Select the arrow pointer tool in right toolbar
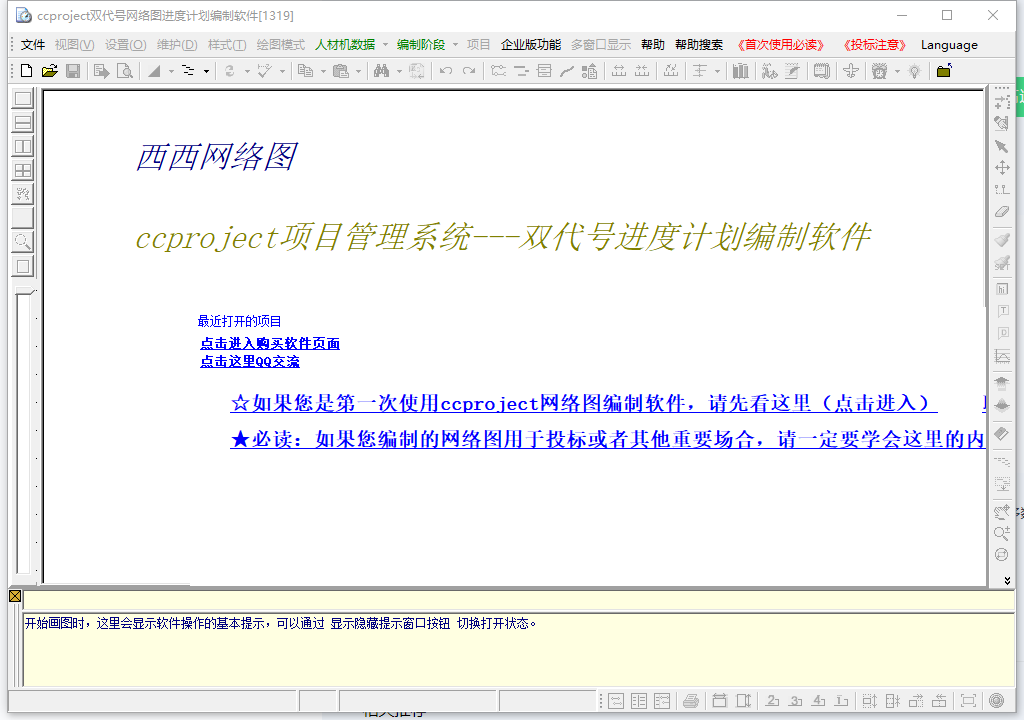 (x=1001, y=146)
